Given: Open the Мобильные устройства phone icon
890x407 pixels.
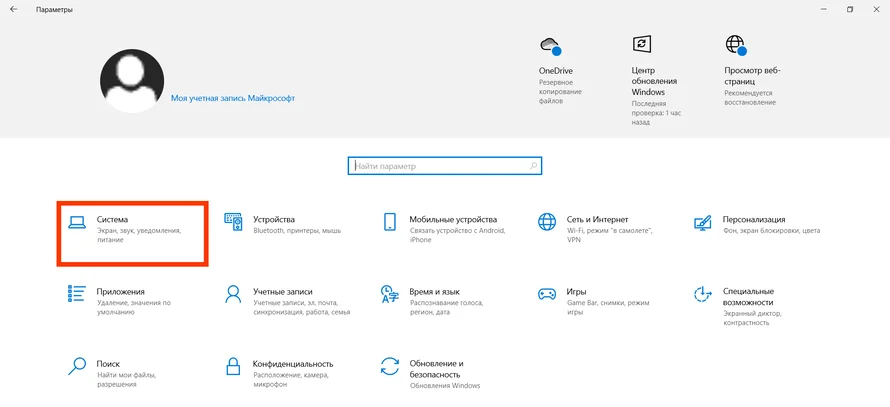Looking at the screenshot, I should pos(389,222).
